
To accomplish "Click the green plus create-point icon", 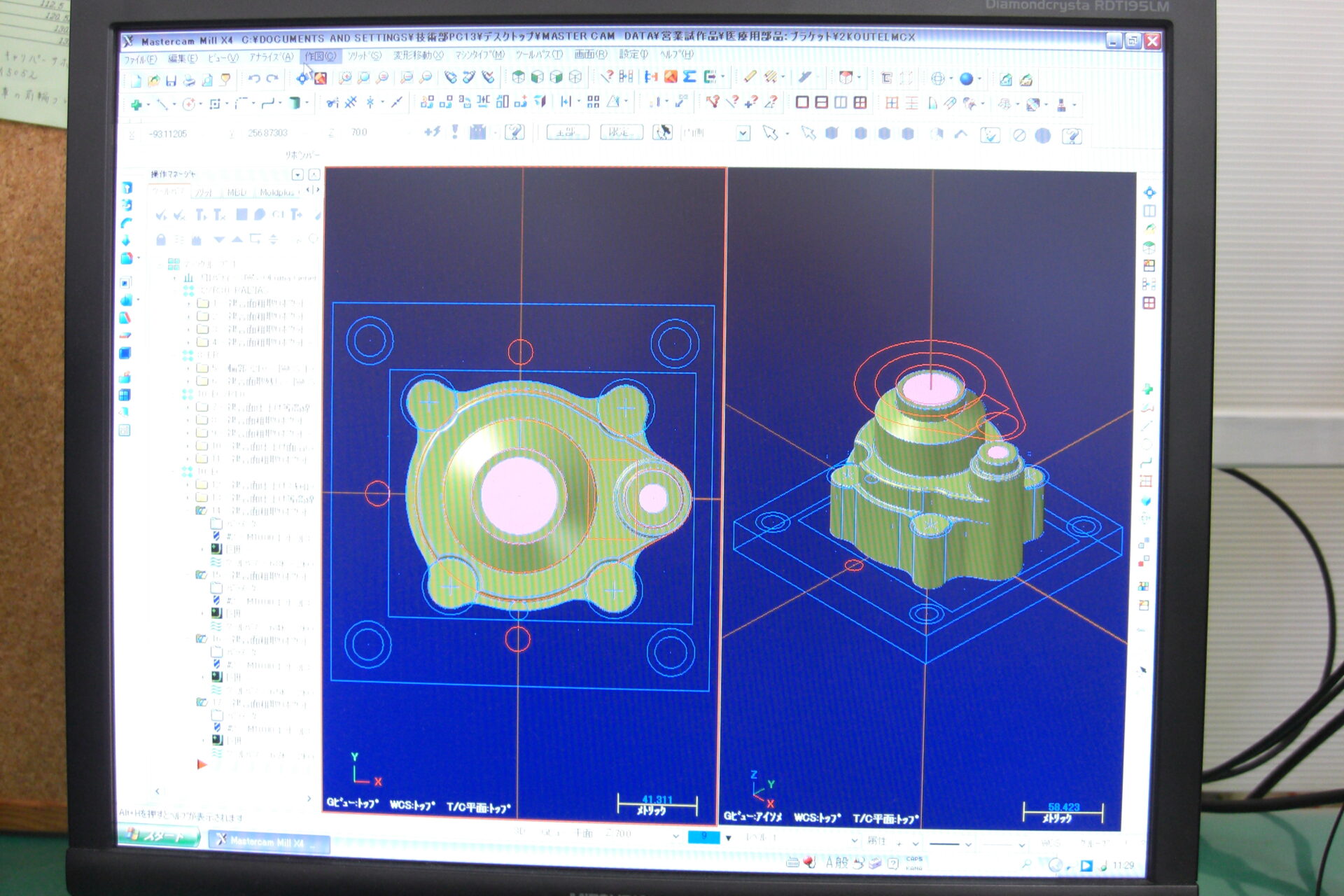I will coord(136,105).
